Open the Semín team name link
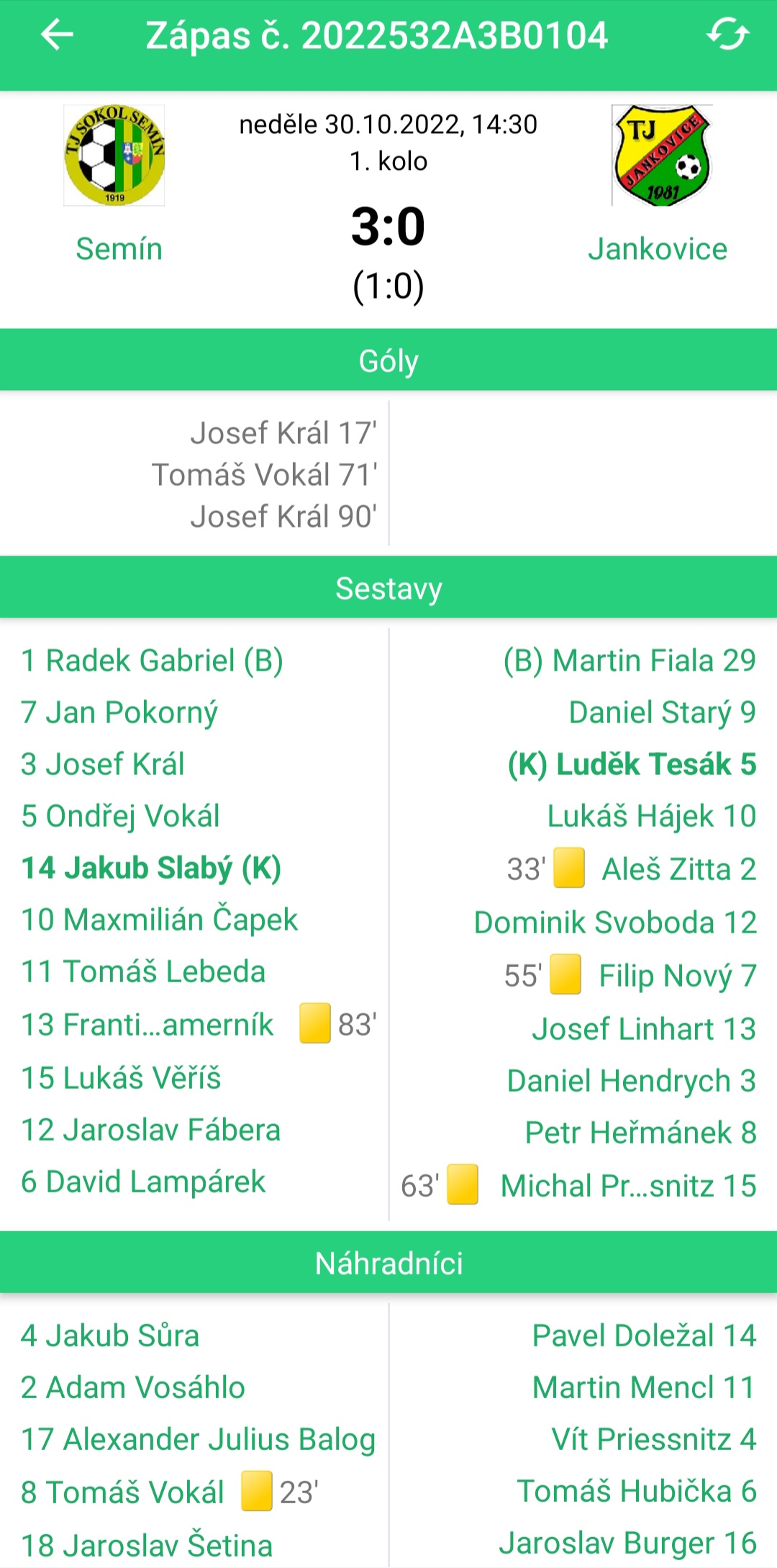 (x=119, y=249)
